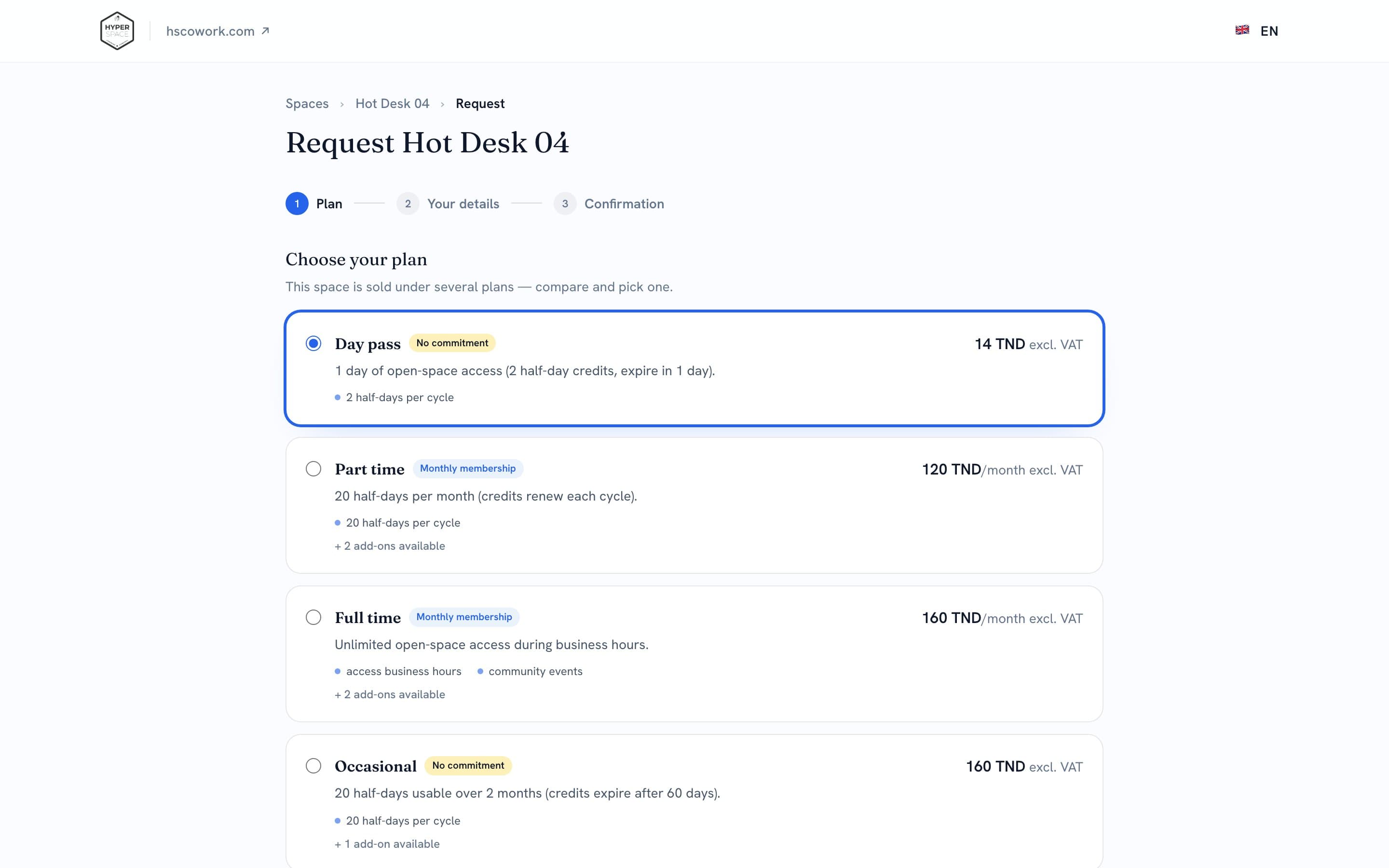The width and height of the screenshot is (1389, 868).
Task: Click Monthly membership badge on Full time
Action: click(464, 617)
